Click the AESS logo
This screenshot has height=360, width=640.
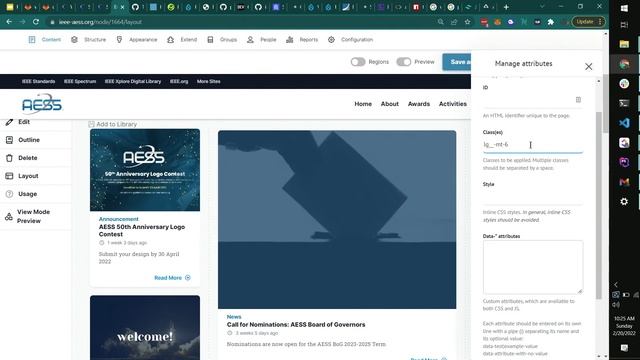click(x=42, y=104)
